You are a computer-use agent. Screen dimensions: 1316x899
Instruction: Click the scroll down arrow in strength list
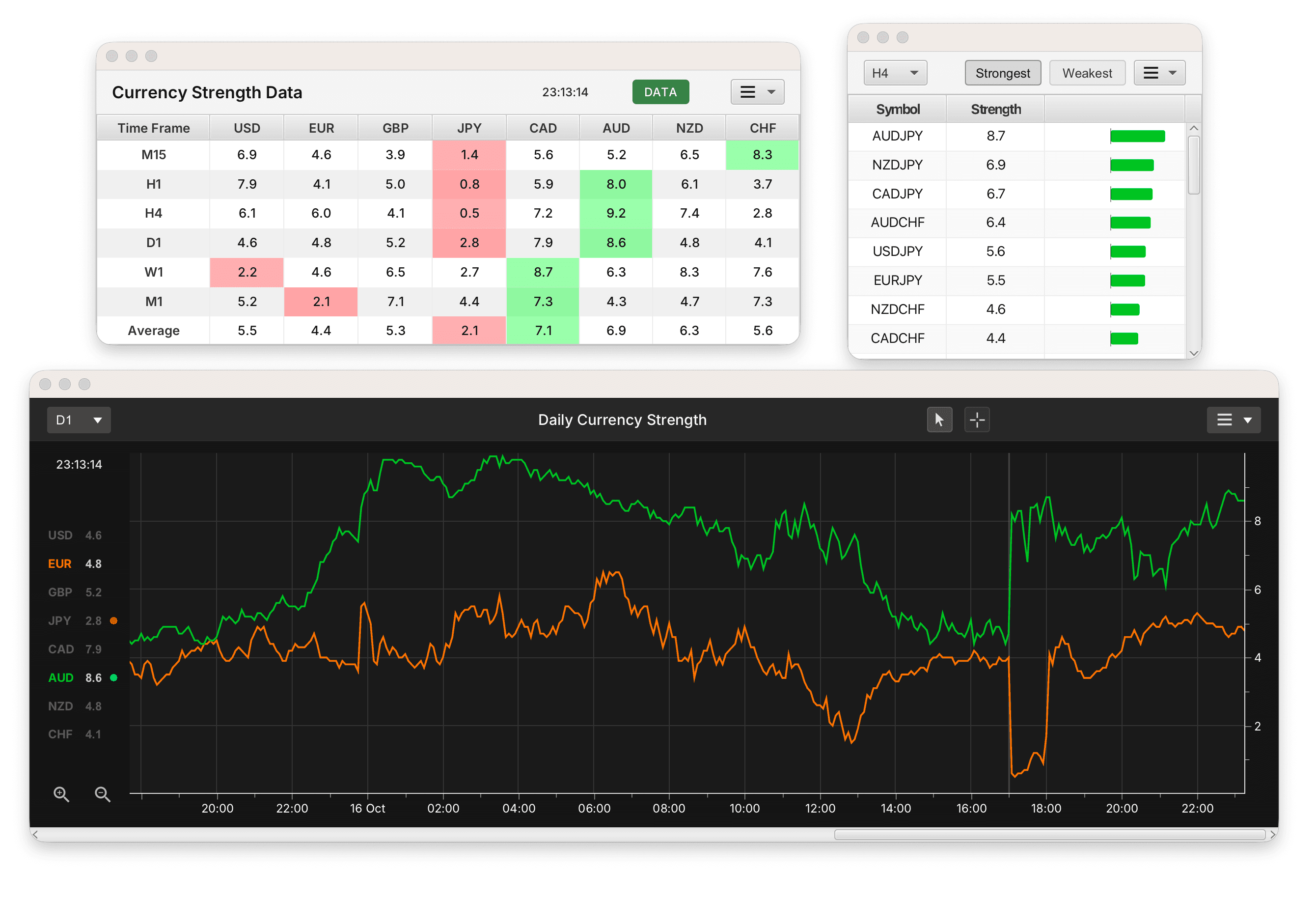[x=1194, y=353]
